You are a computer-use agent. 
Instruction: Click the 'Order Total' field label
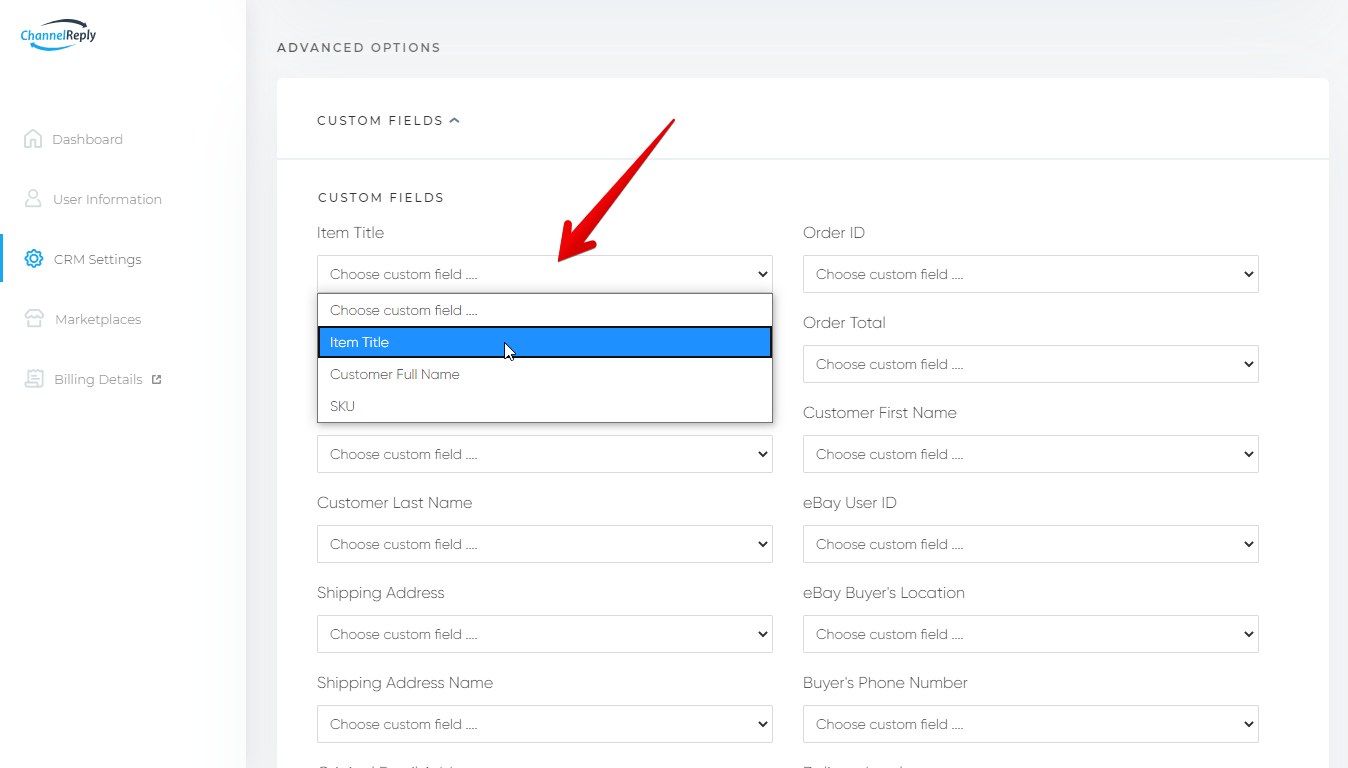pyautogui.click(x=844, y=322)
